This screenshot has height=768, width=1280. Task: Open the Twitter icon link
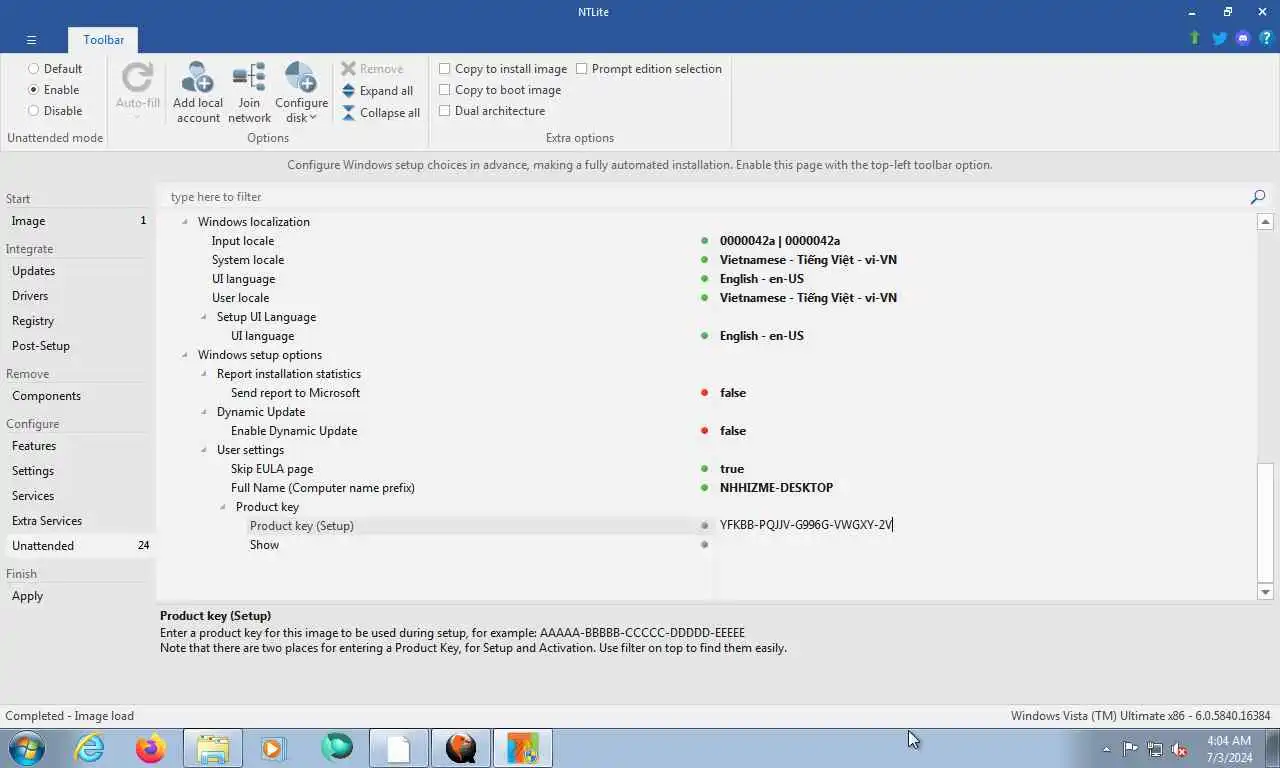1219,38
